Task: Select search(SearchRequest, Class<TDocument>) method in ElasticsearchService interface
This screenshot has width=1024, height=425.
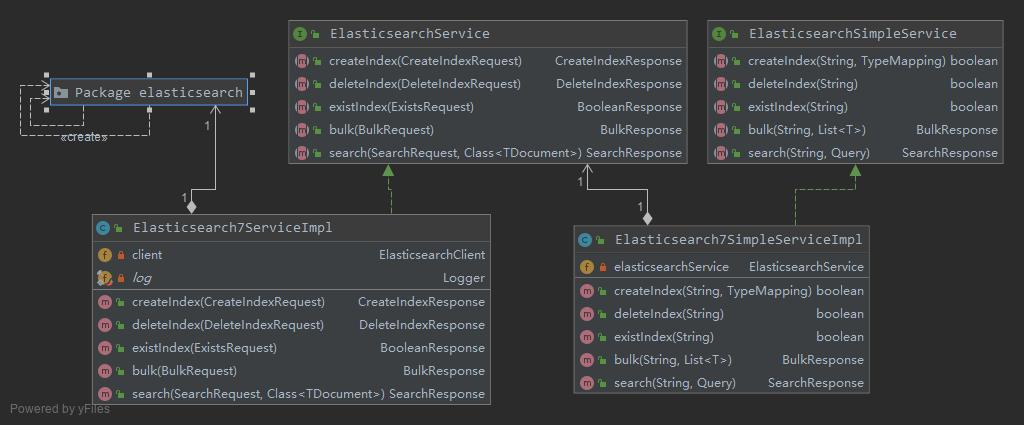Action: [455, 153]
